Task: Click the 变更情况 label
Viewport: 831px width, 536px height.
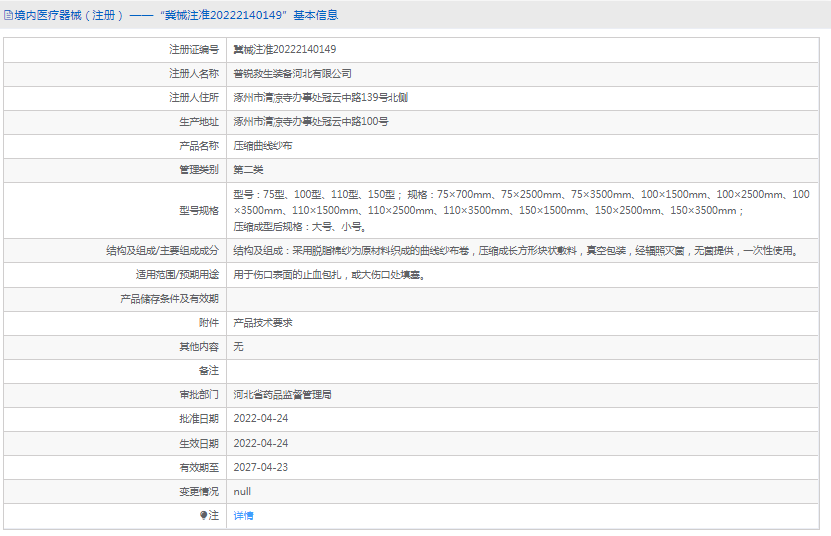Action: [x=199, y=491]
